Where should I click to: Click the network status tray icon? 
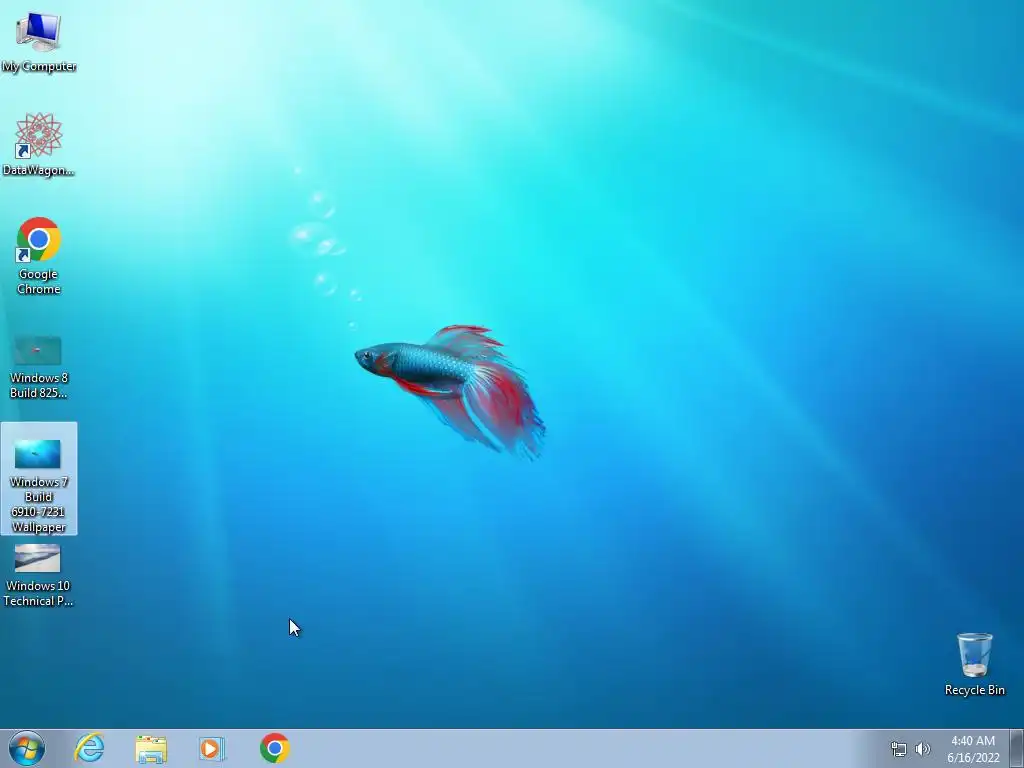pyautogui.click(x=899, y=749)
